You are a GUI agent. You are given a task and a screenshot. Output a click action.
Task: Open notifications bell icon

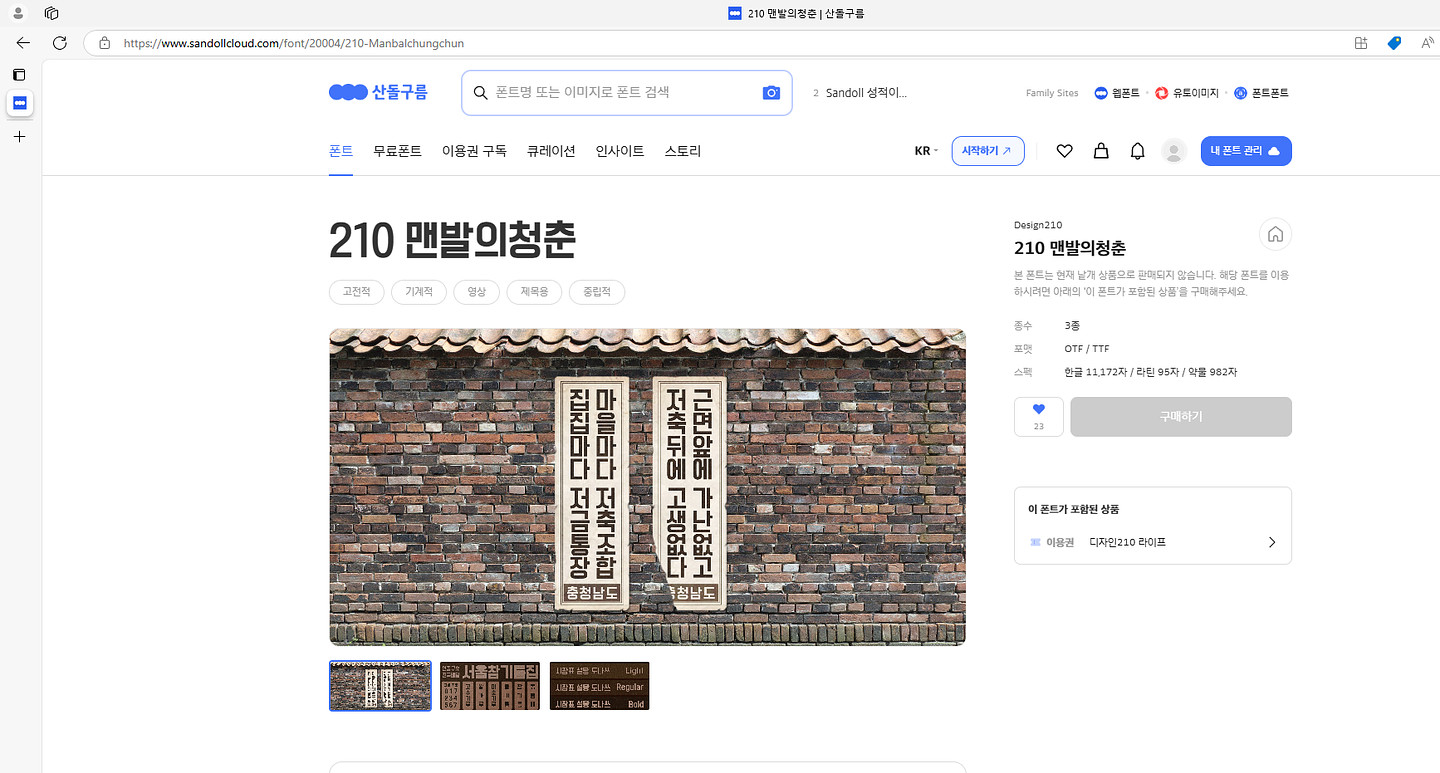click(1137, 151)
